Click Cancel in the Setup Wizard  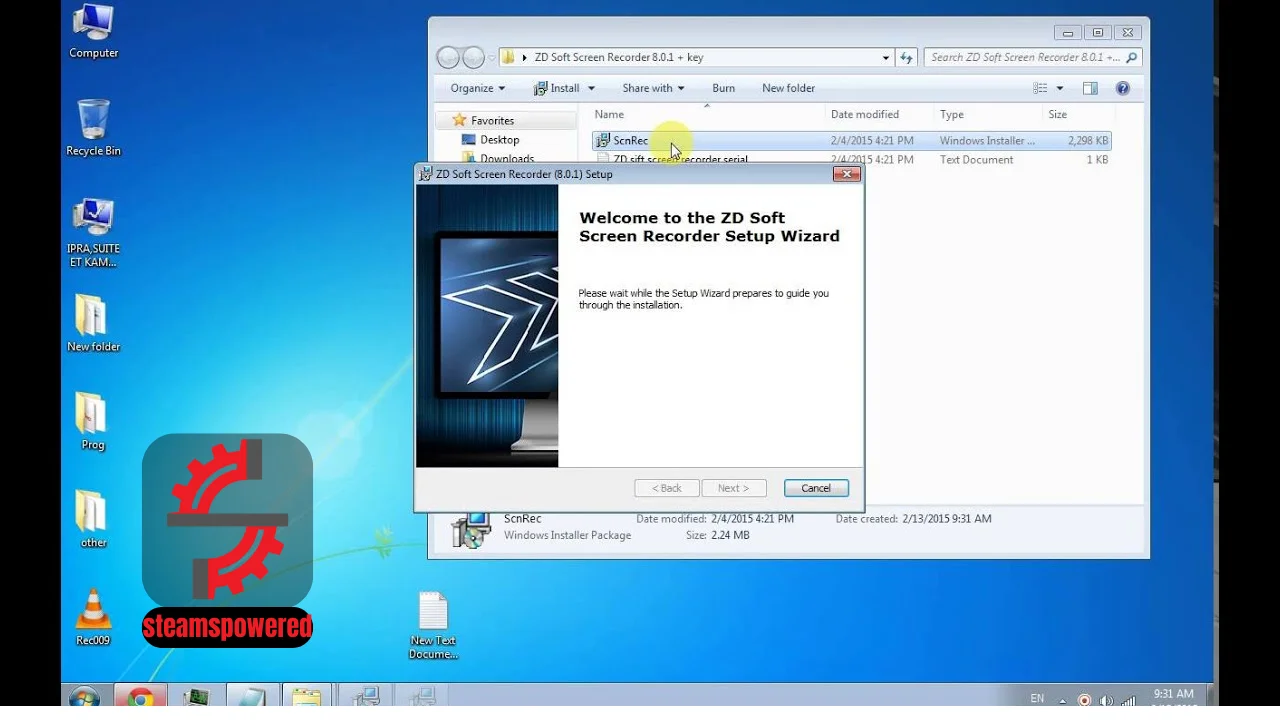click(816, 488)
